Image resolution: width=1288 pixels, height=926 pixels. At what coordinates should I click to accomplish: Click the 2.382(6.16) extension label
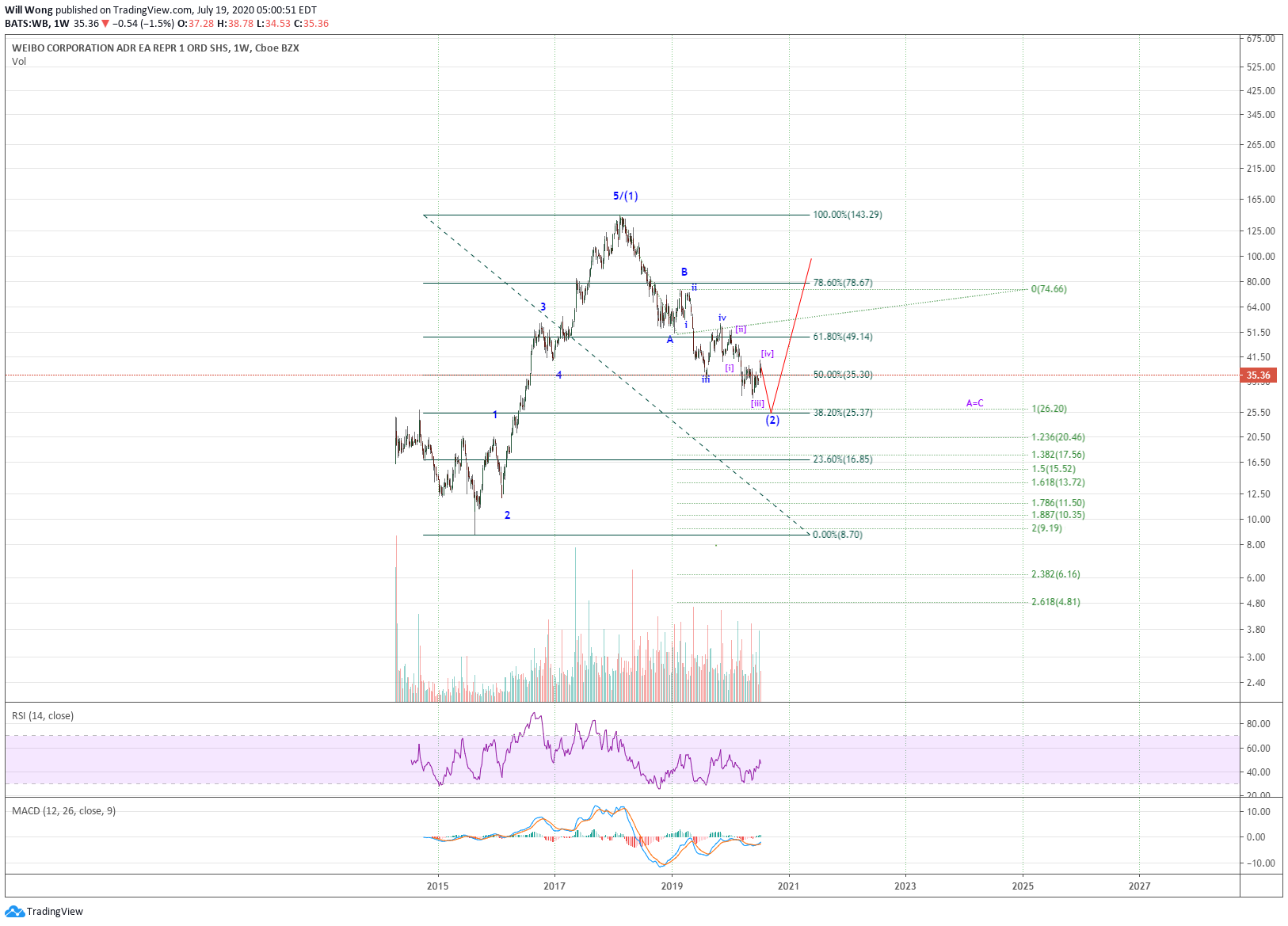[1056, 574]
